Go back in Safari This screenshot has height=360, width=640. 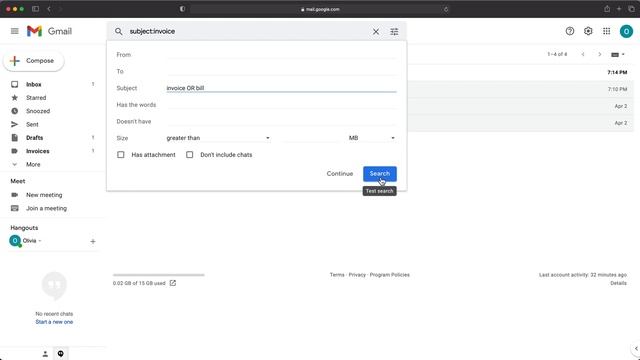(x=49, y=9)
